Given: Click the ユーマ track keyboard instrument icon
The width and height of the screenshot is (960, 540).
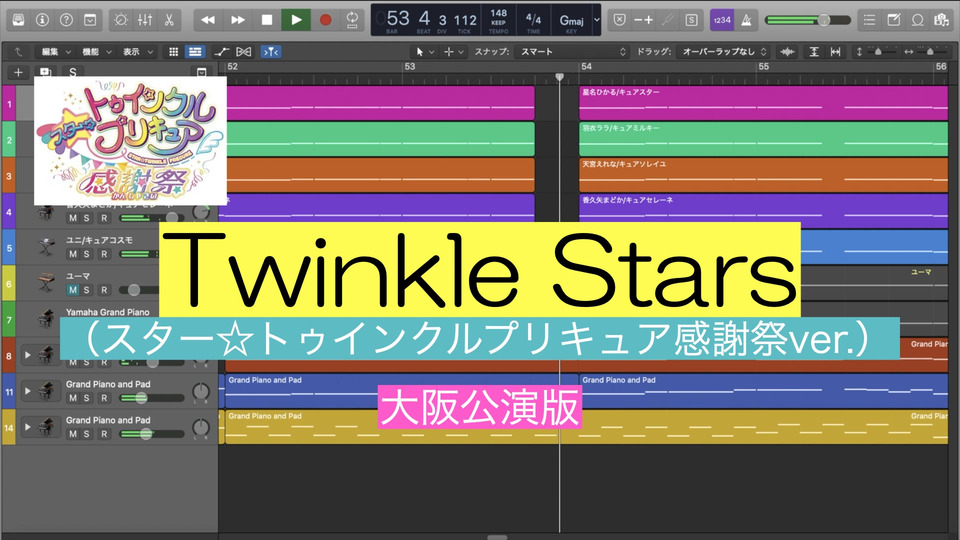Looking at the screenshot, I should click(x=46, y=283).
